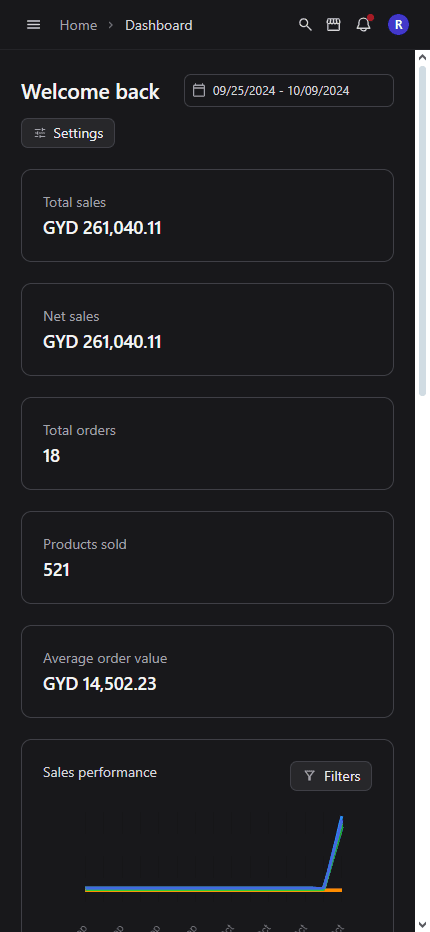Go to Home breadcrumb link
This screenshot has height=932, width=430.
[79, 25]
